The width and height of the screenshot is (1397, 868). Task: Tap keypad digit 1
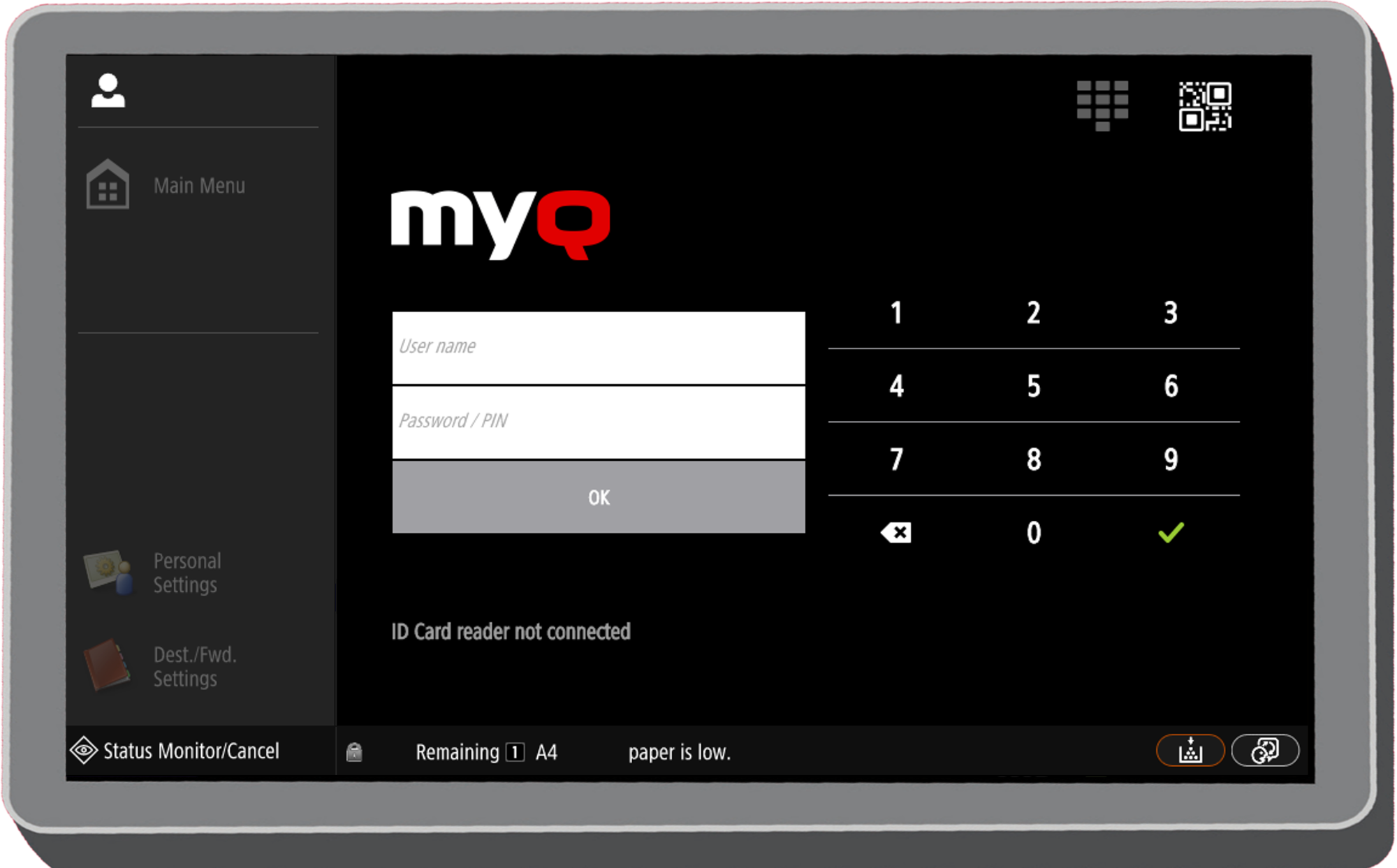pyautogui.click(x=896, y=312)
